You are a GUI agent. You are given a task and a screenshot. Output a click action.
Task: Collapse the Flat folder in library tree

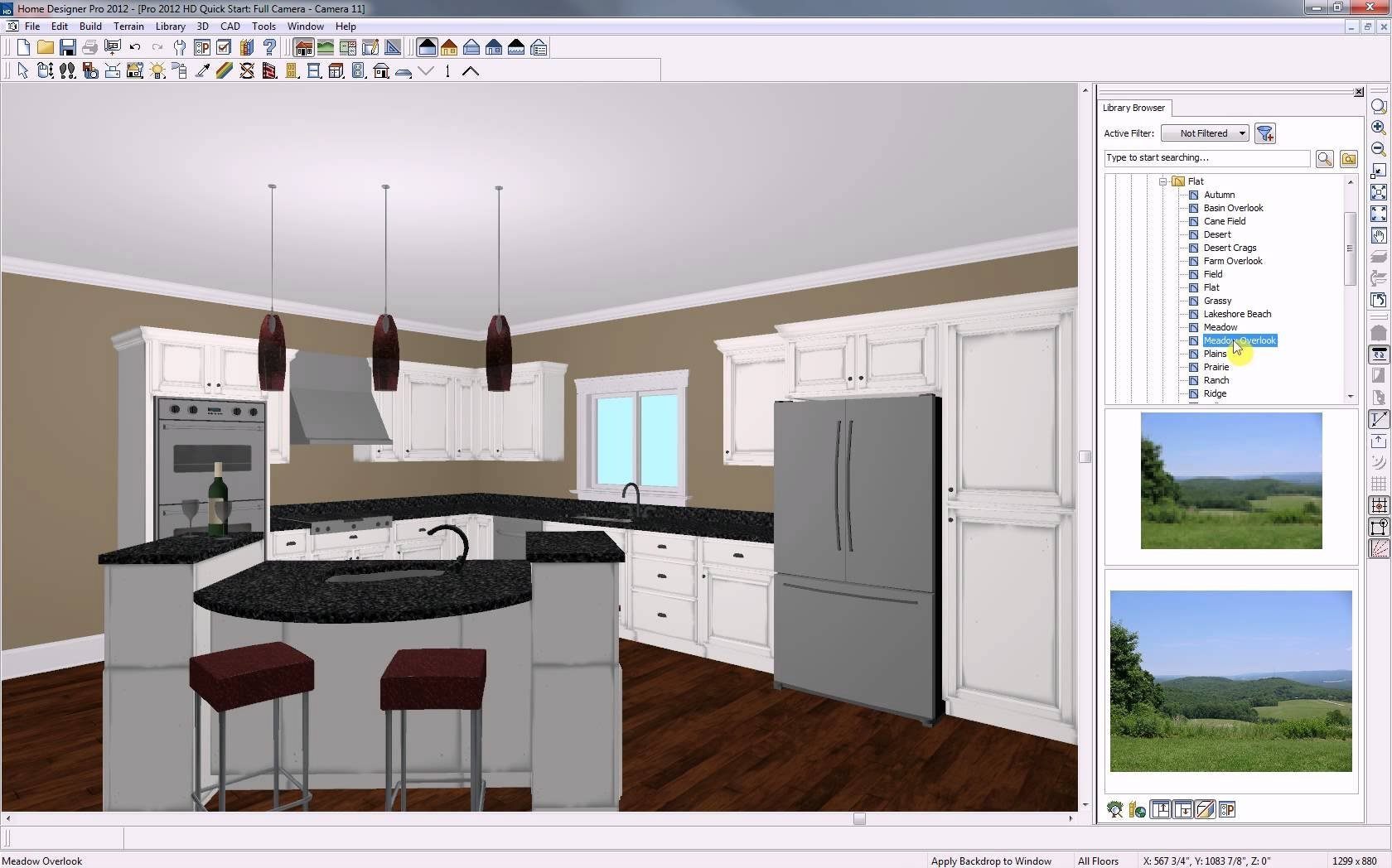tap(1162, 181)
